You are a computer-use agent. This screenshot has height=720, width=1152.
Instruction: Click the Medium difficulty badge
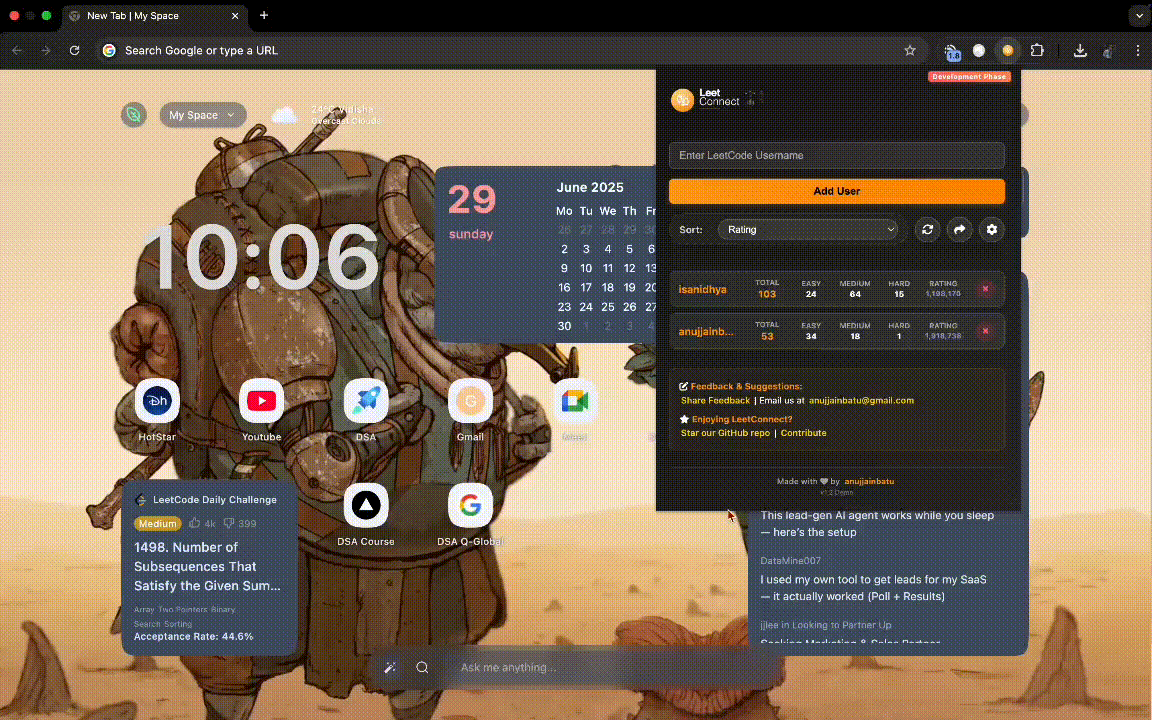(157, 524)
